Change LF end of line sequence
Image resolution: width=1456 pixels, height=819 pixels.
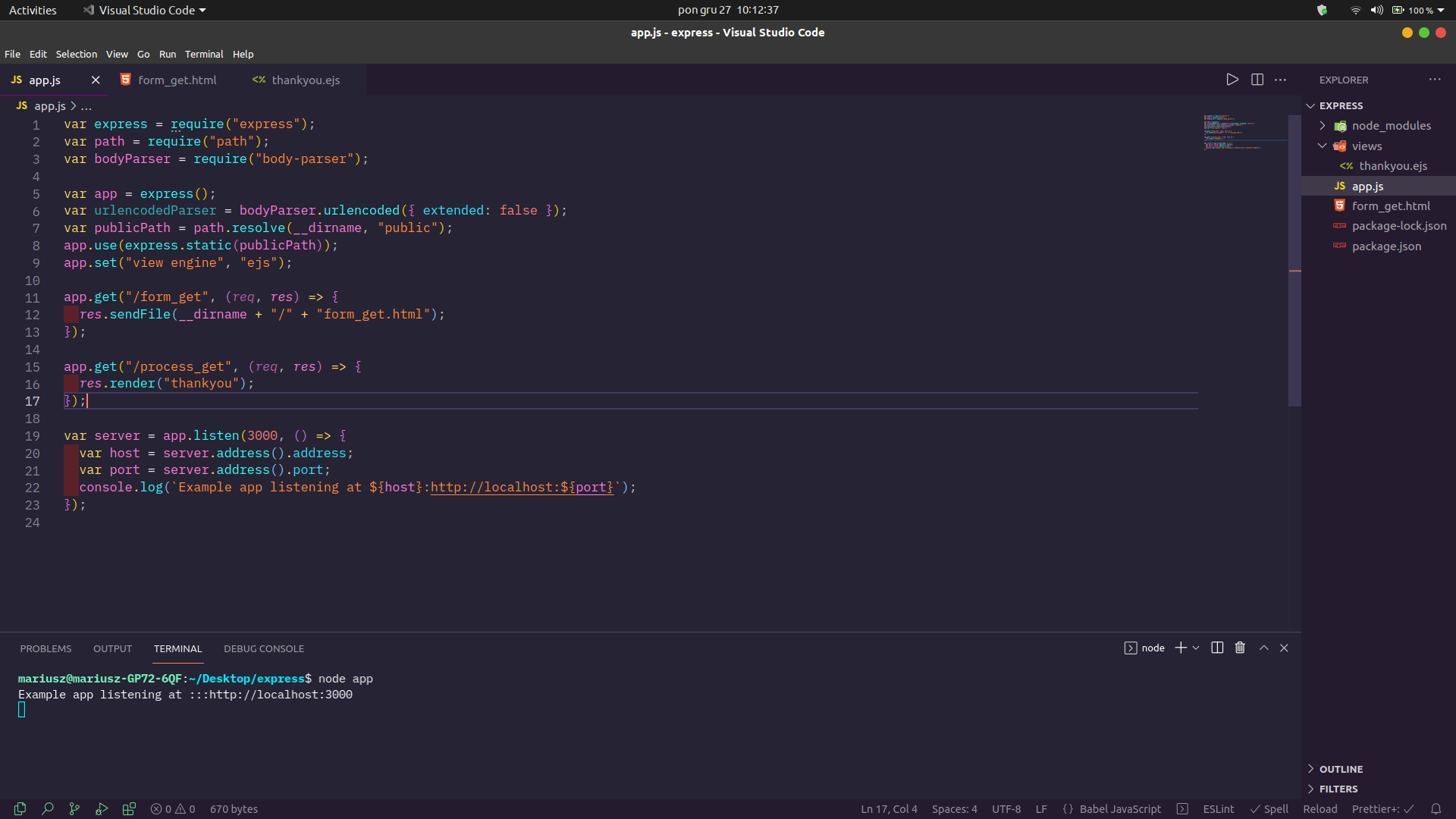click(x=1041, y=809)
